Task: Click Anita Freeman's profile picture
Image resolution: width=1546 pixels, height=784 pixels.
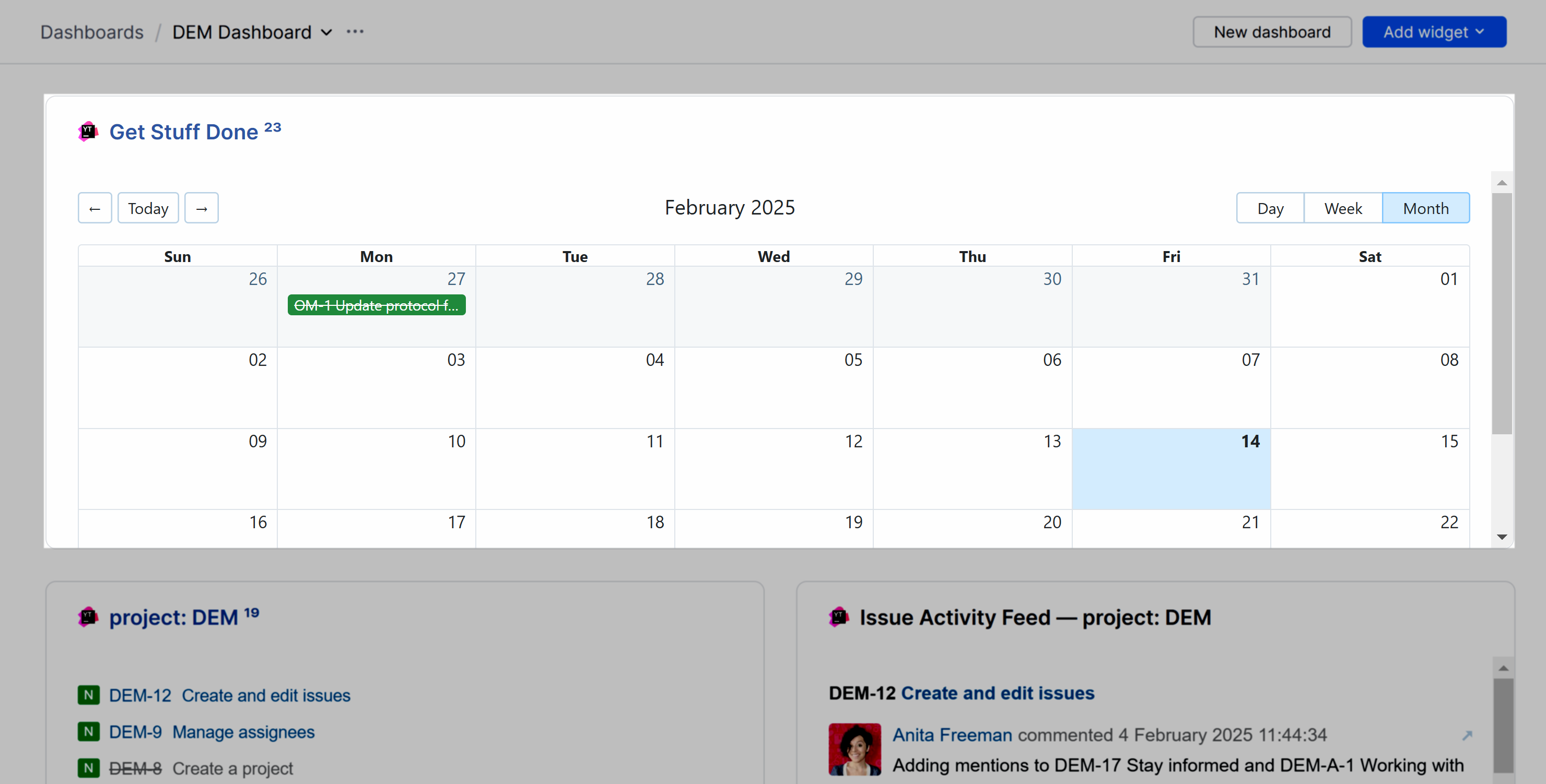Action: [x=854, y=749]
